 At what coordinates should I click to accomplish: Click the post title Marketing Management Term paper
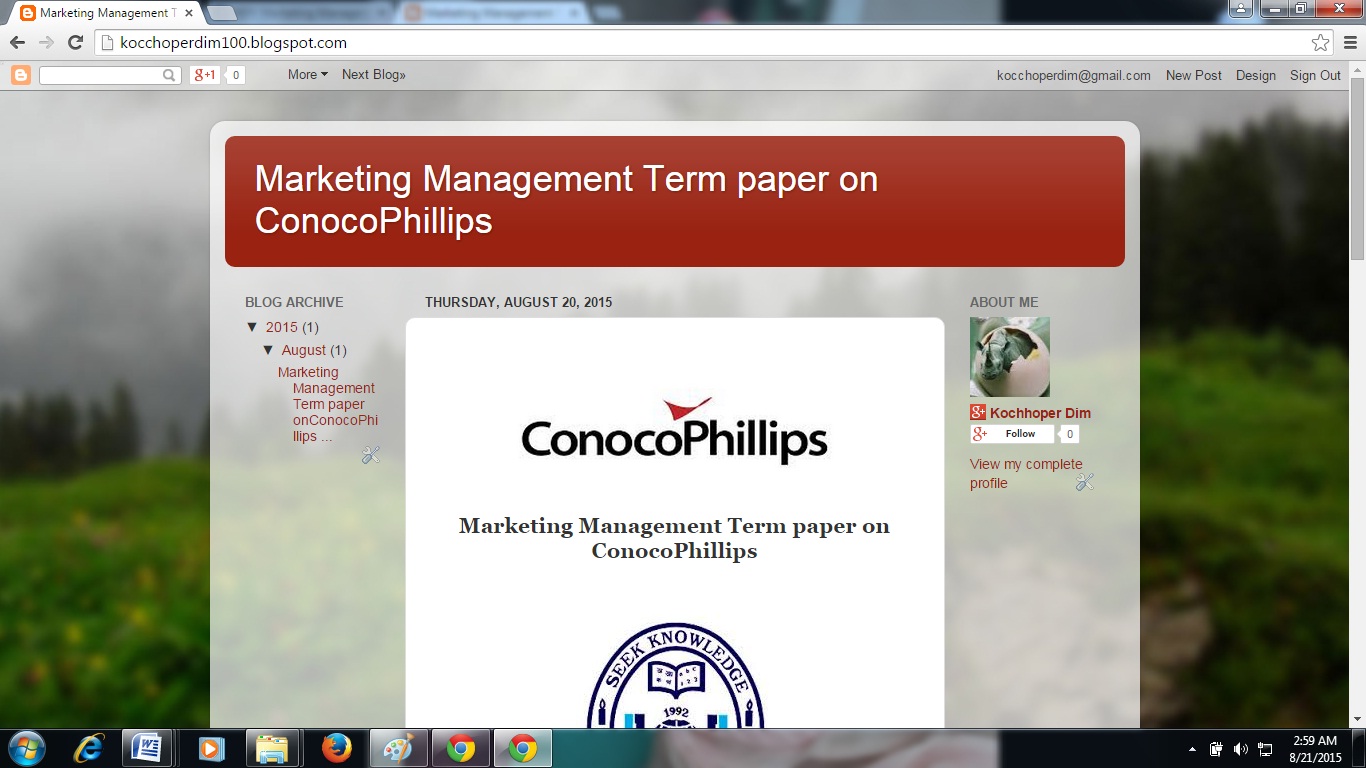674,538
